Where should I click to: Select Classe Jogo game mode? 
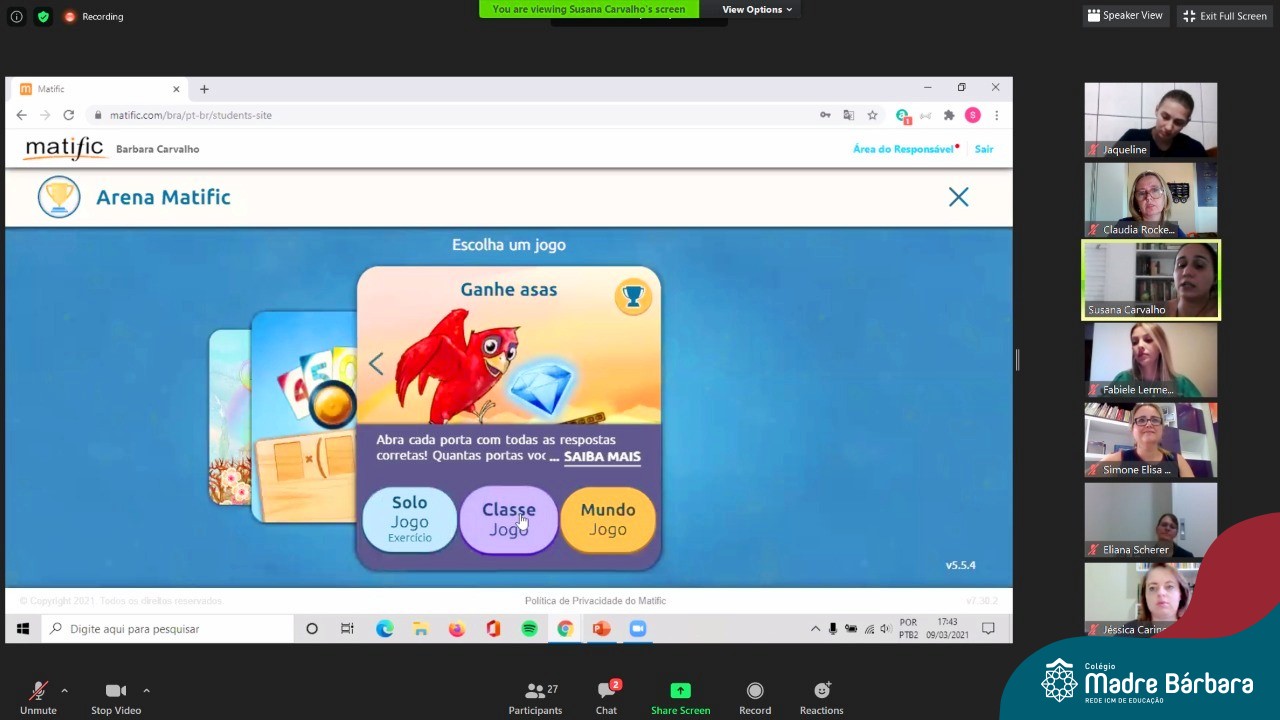tap(508, 519)
